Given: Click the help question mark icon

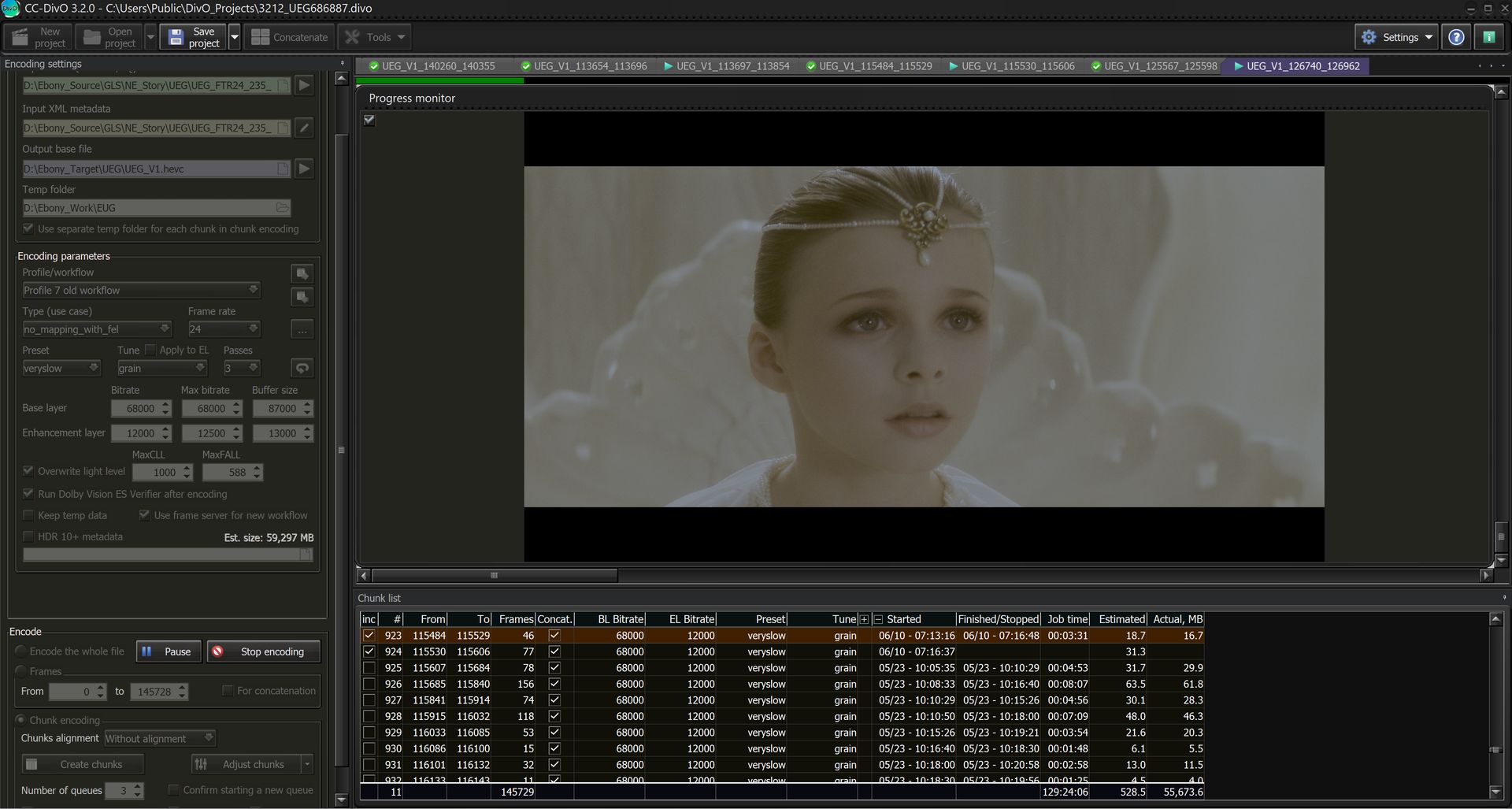Looking at the screenshot, I should click(x=1455, y=36).
